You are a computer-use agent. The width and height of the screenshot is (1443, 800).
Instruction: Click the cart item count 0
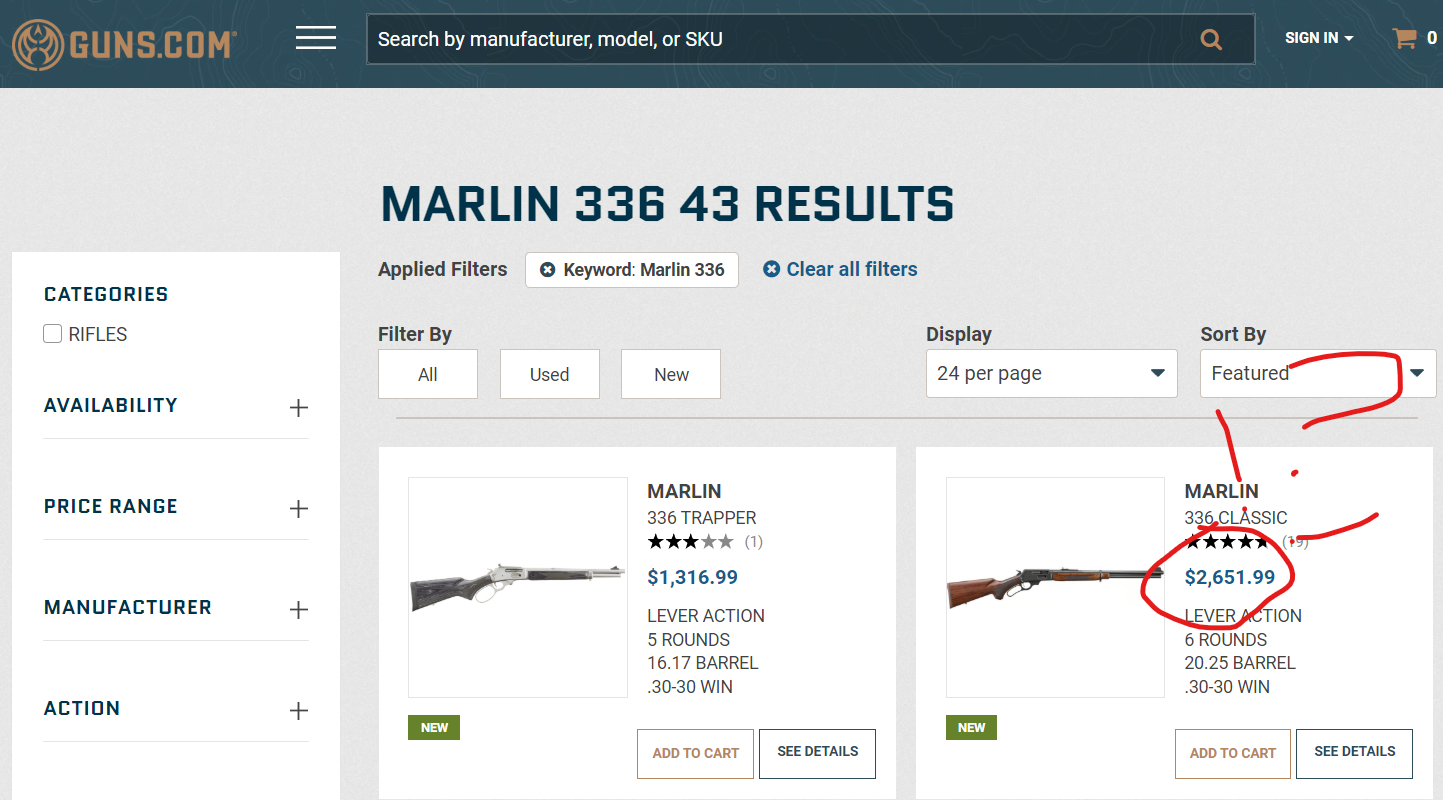[x=1432, y=38]
